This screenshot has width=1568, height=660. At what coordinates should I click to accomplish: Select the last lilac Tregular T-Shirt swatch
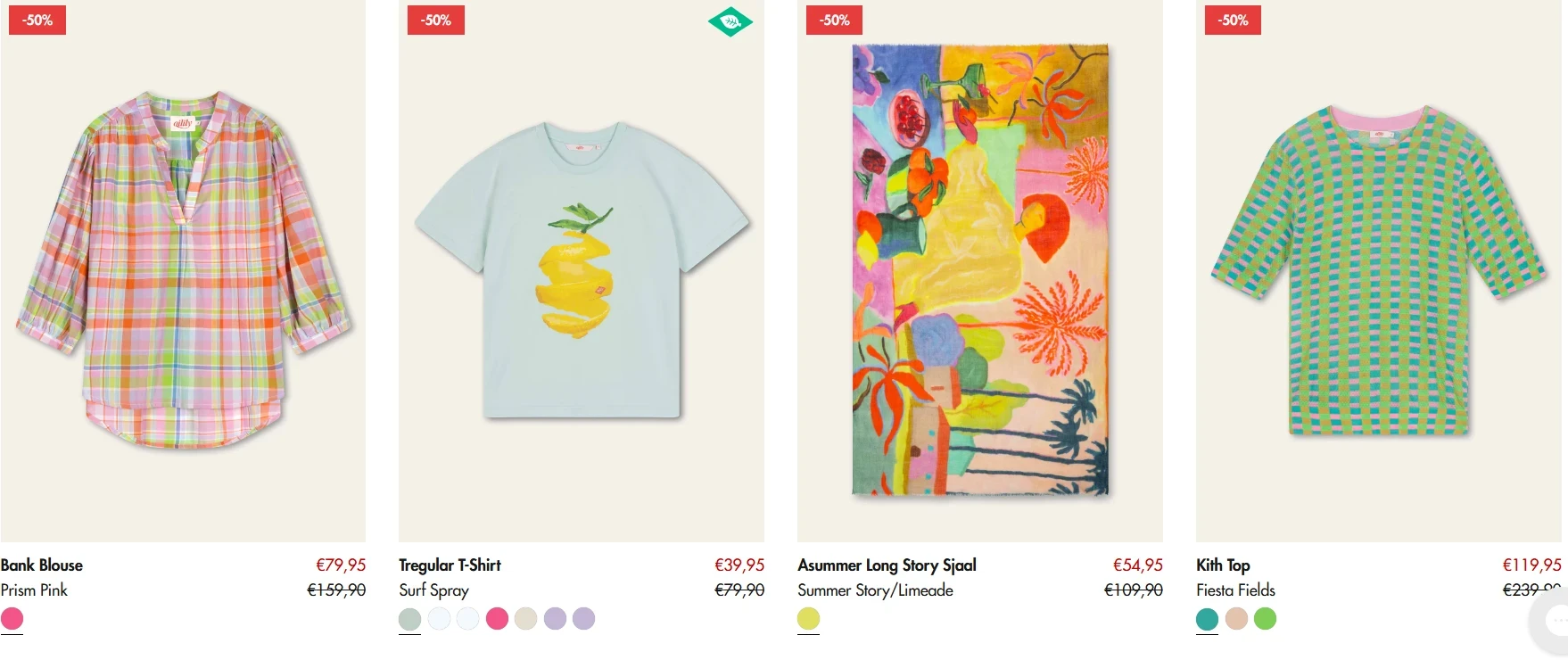[583, 618]
